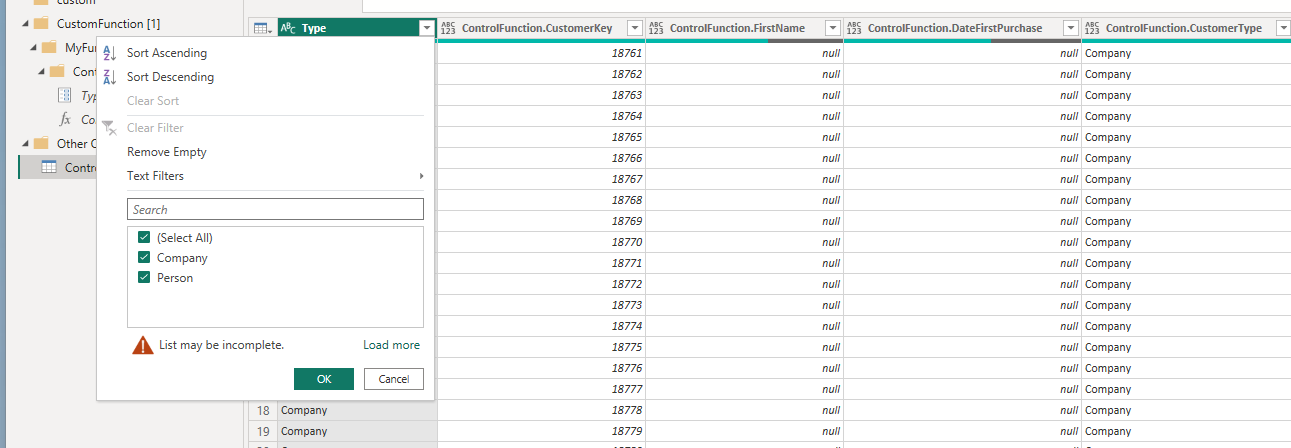Uncheck the Person filter value
The image size is (1291, 448).
point(144,278)
